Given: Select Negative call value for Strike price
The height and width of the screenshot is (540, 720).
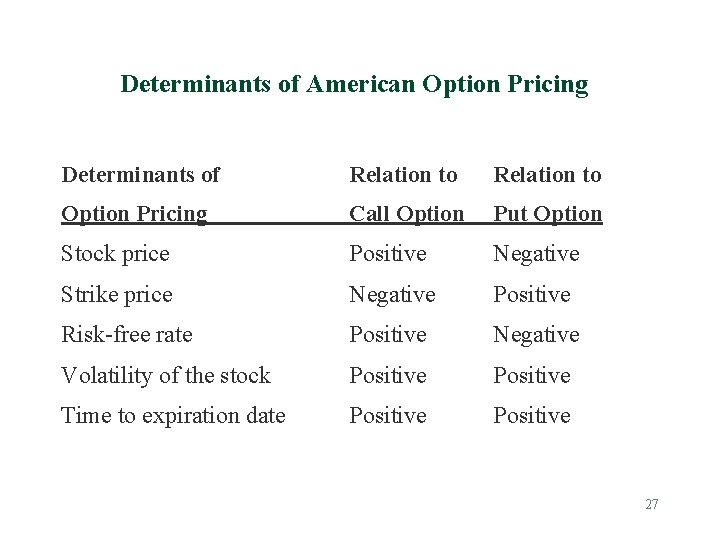Looking at the screenshot, I should click(392, 295).
